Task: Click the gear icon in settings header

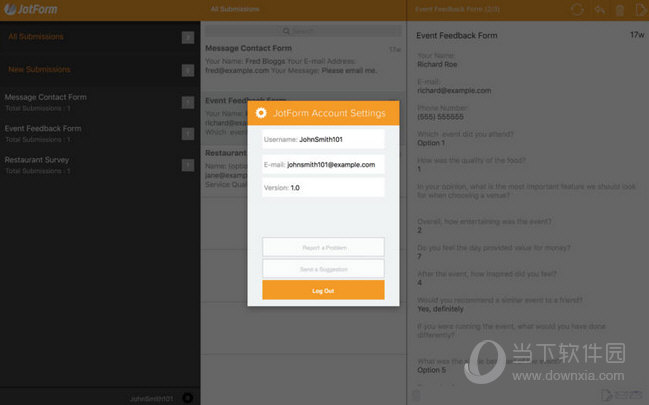Action: pos(261,113)
